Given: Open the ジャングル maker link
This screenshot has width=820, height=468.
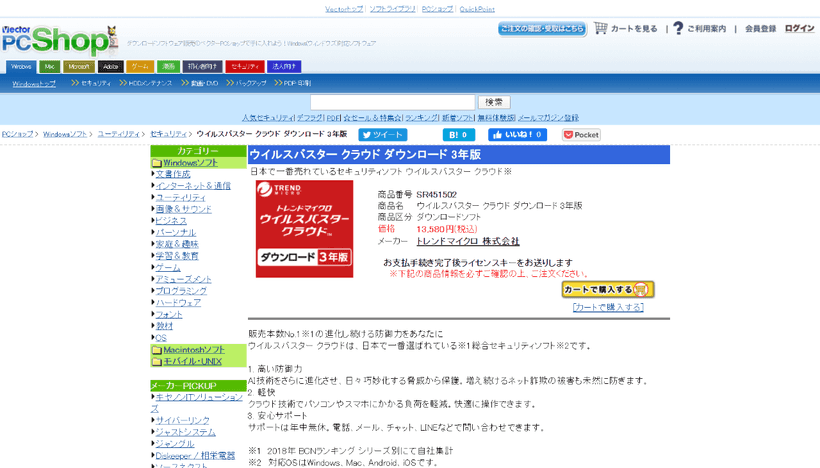Looking at the screenshot, I should click(175, 444).
